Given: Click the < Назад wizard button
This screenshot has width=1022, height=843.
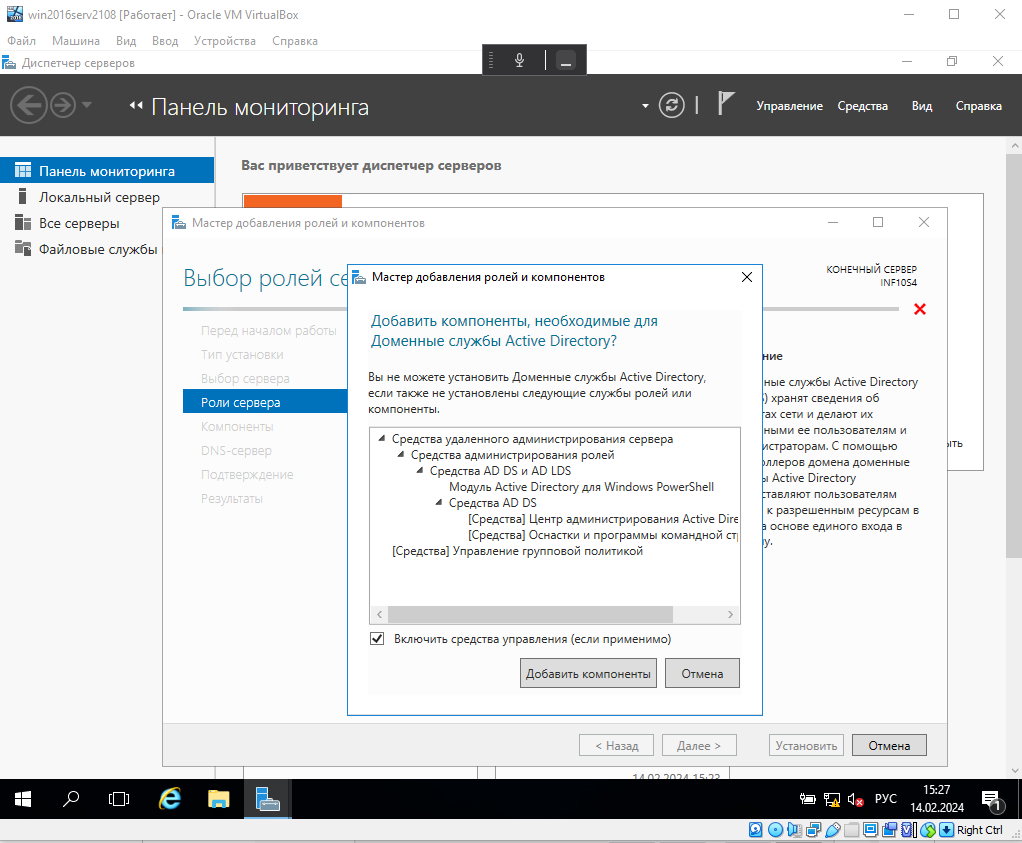Looking at the screenshot, I should tap(617, 745).
